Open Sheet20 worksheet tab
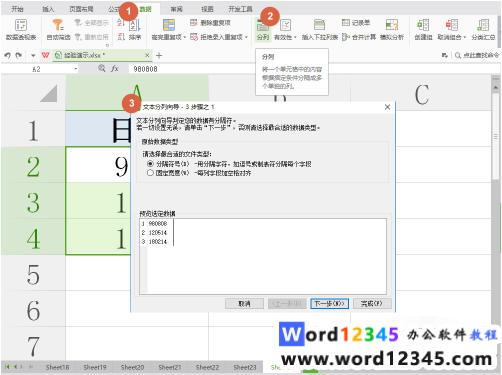Screen dimensions: 502x375 pyautogui.click(x=132, y=367)
